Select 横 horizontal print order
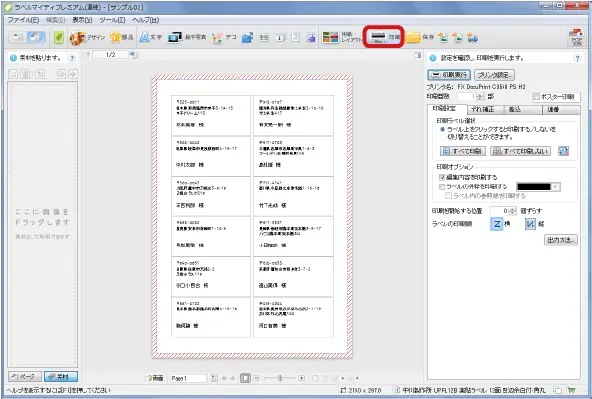The height and width of the screenshot is (399, 592). (496, 224)
